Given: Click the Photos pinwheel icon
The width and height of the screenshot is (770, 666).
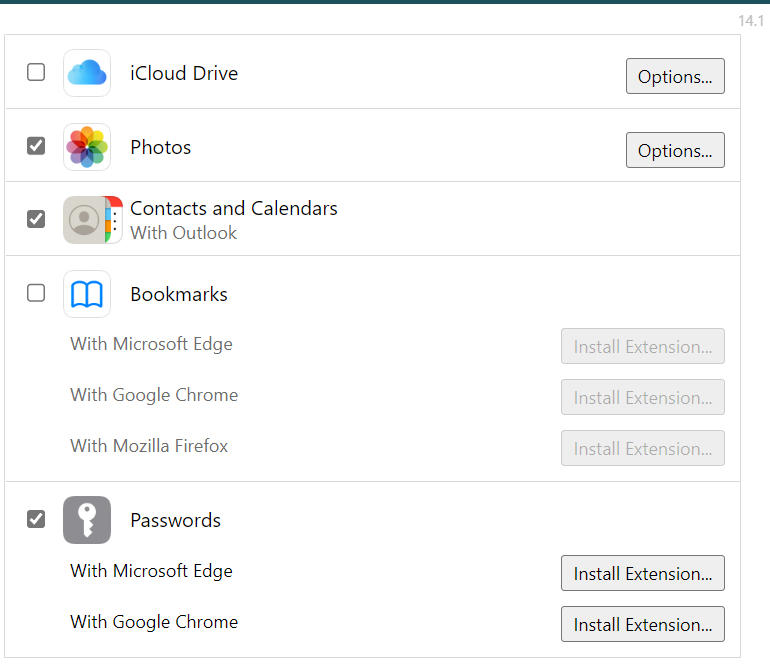Looking at the screenshot, I should coord(87,147).
